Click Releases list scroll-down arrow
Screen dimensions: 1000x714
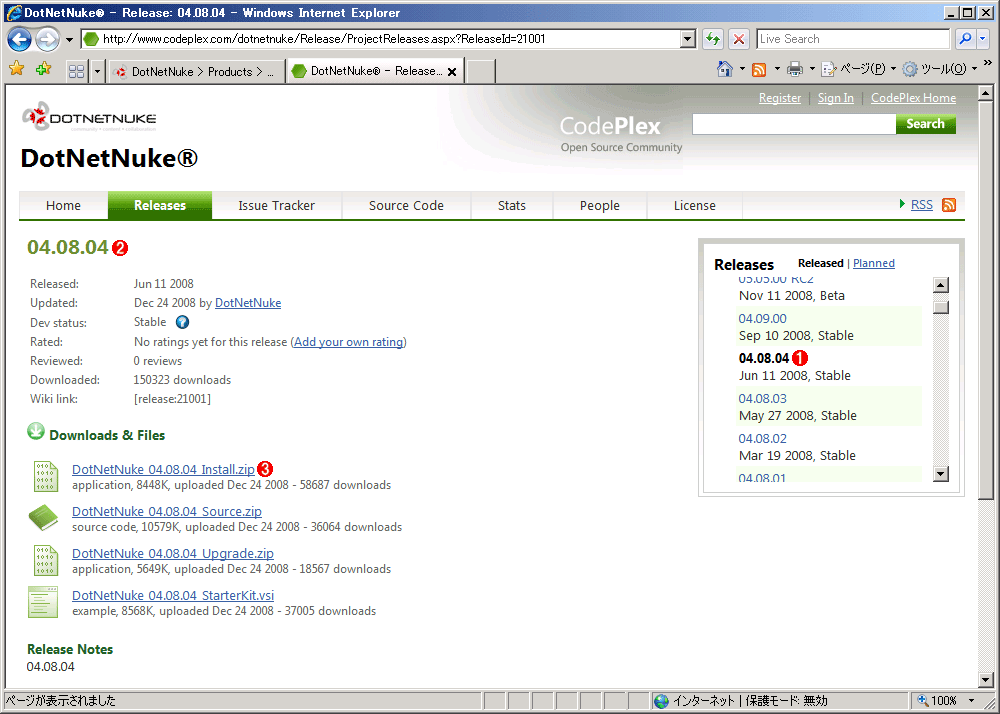pyautogui.click(x=941, y=474)
